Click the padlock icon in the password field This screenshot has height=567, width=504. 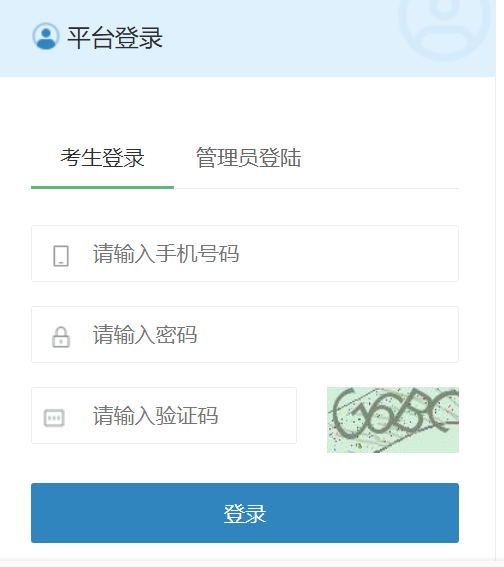[61, 337]
